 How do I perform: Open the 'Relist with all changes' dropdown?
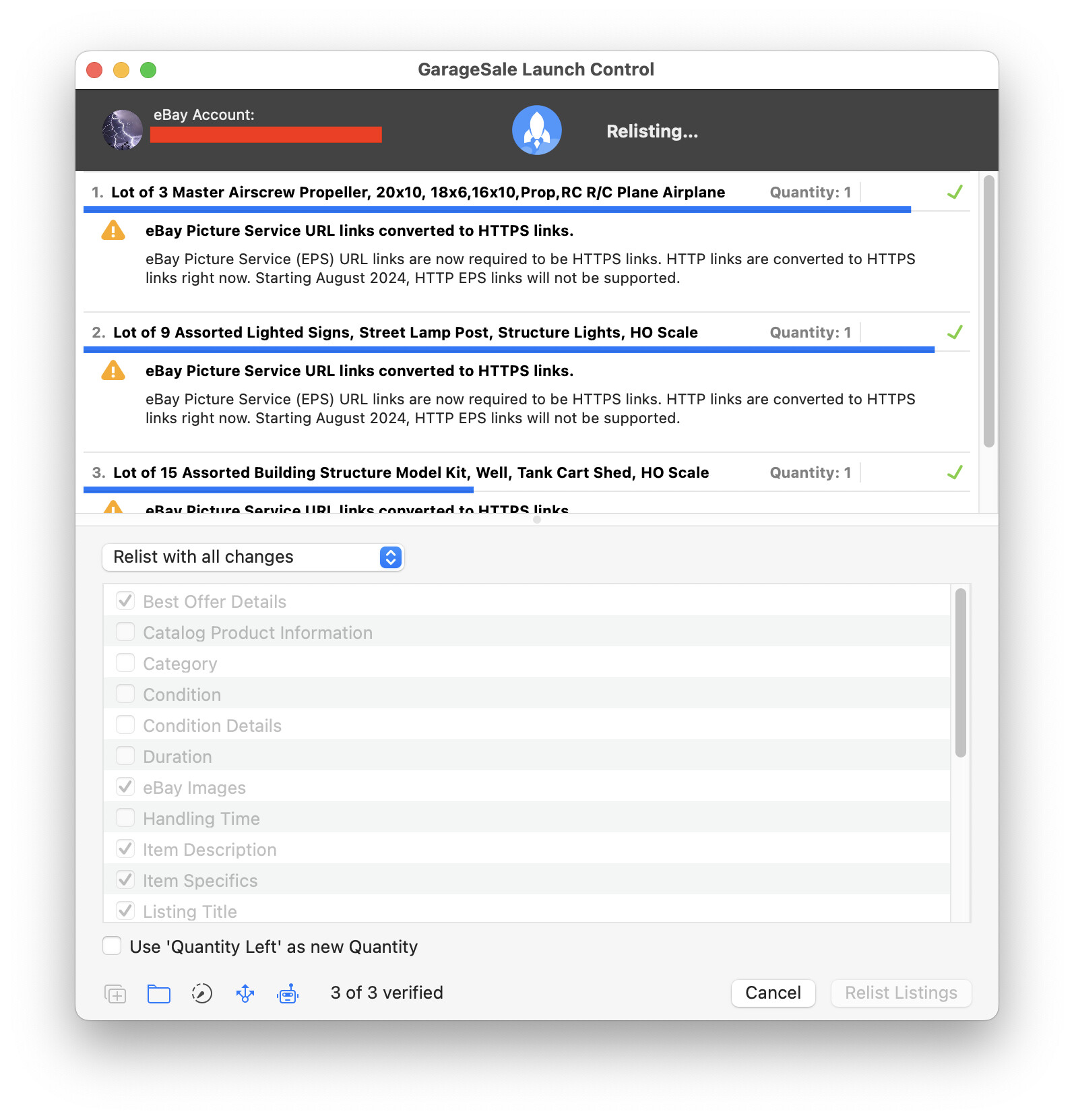253,557
